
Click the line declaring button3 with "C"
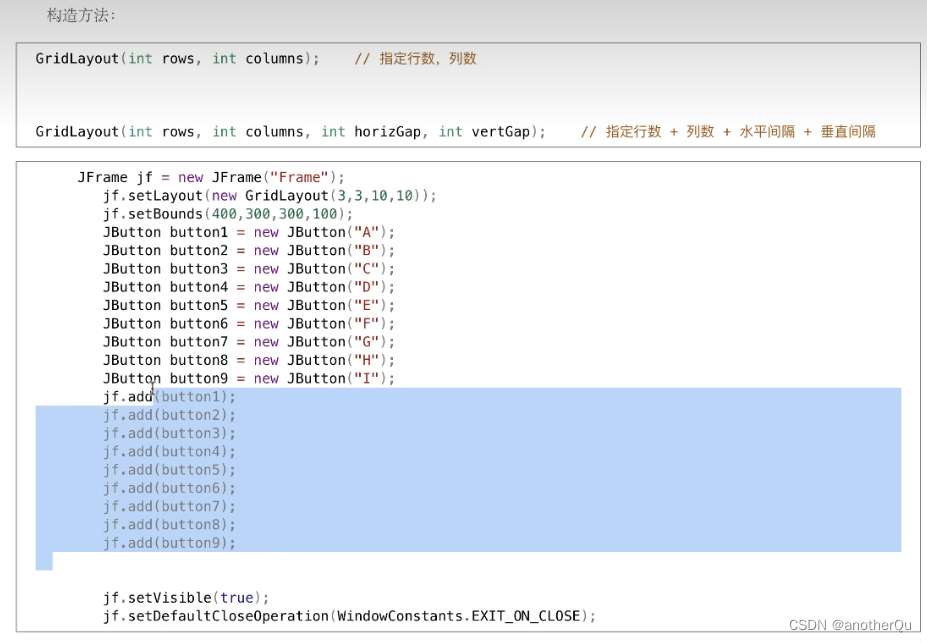[x=249, y=269]
